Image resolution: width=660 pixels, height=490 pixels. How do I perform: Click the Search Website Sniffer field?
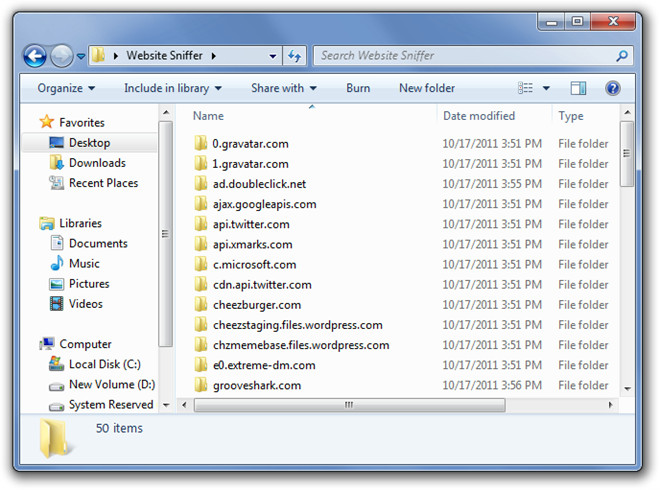pos(473,56)
